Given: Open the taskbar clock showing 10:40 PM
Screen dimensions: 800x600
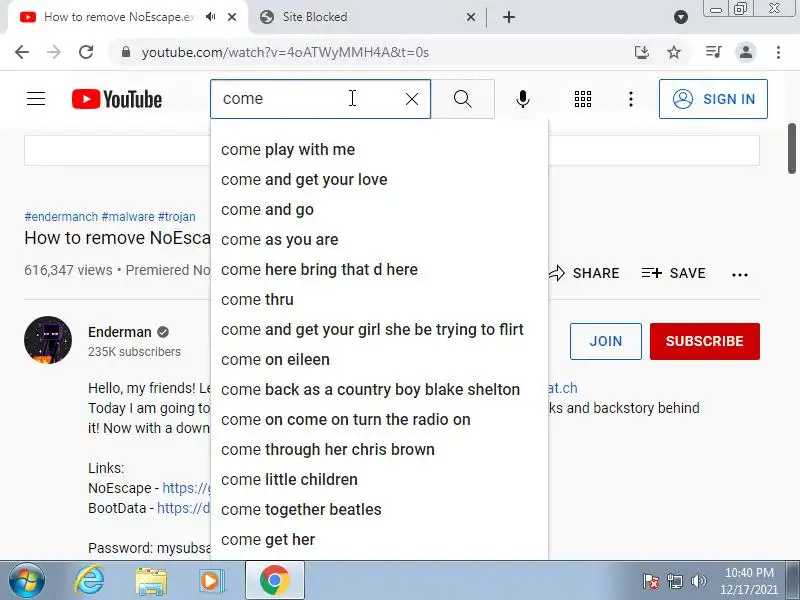Looking at the screenshot, I should 749,581.
